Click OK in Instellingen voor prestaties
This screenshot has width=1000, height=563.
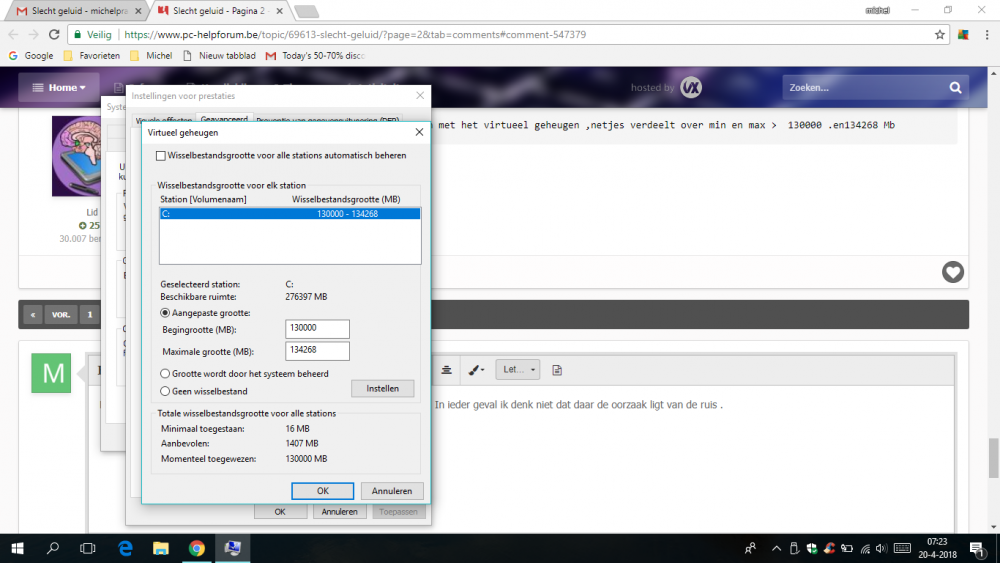coord(280,511)
